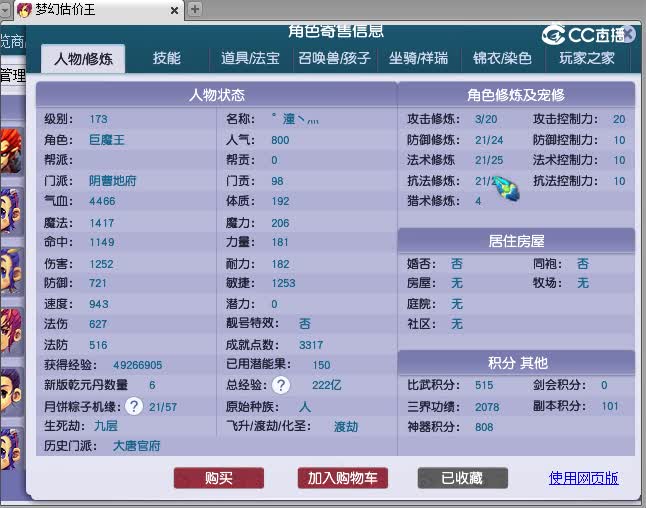Image resolution: width=646 pixels, height=508 pixels.
Task: Click the 已收藏 button
Action: [x=462, y=478]
